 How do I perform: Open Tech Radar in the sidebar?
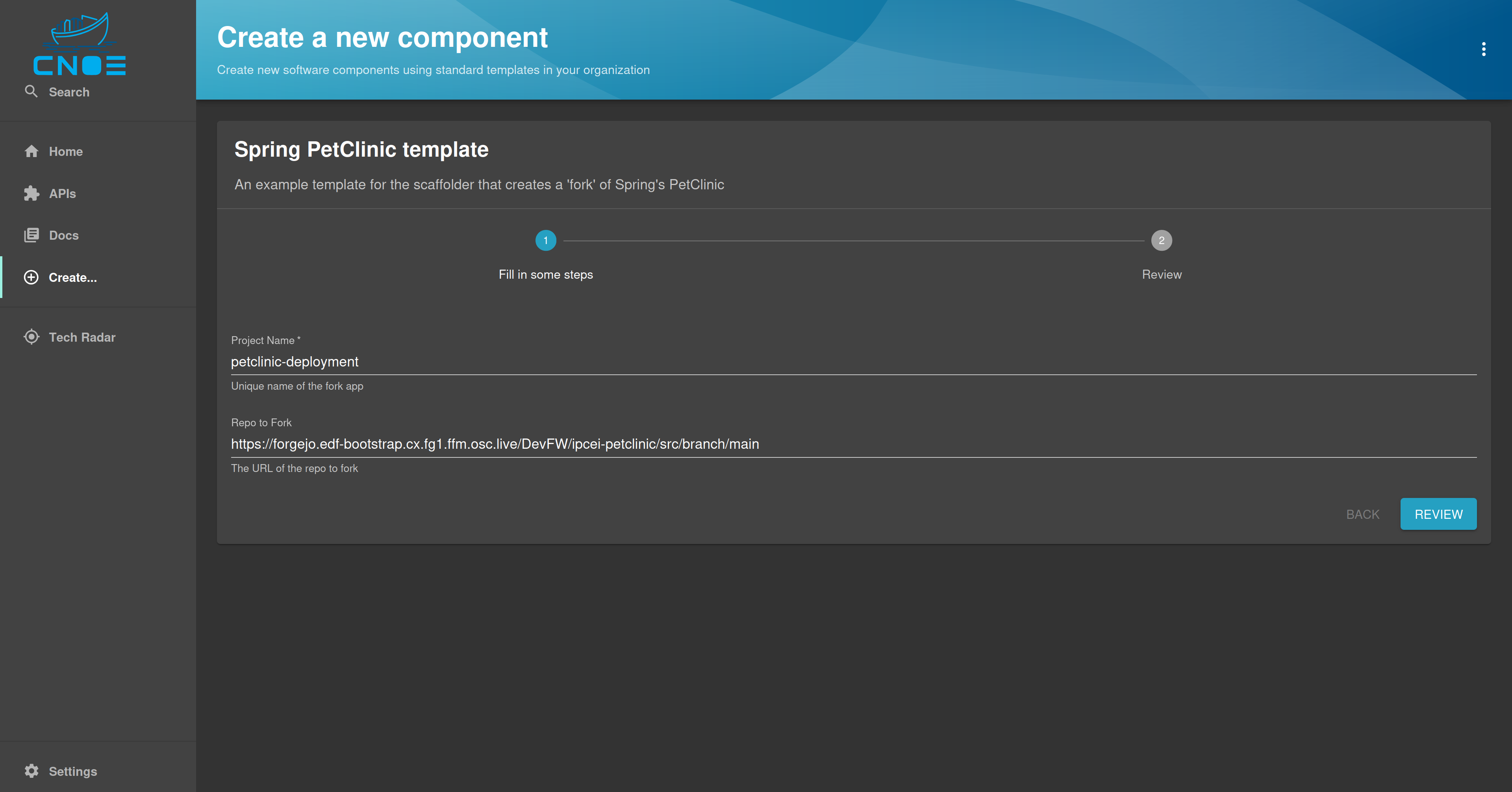[98, 337]
